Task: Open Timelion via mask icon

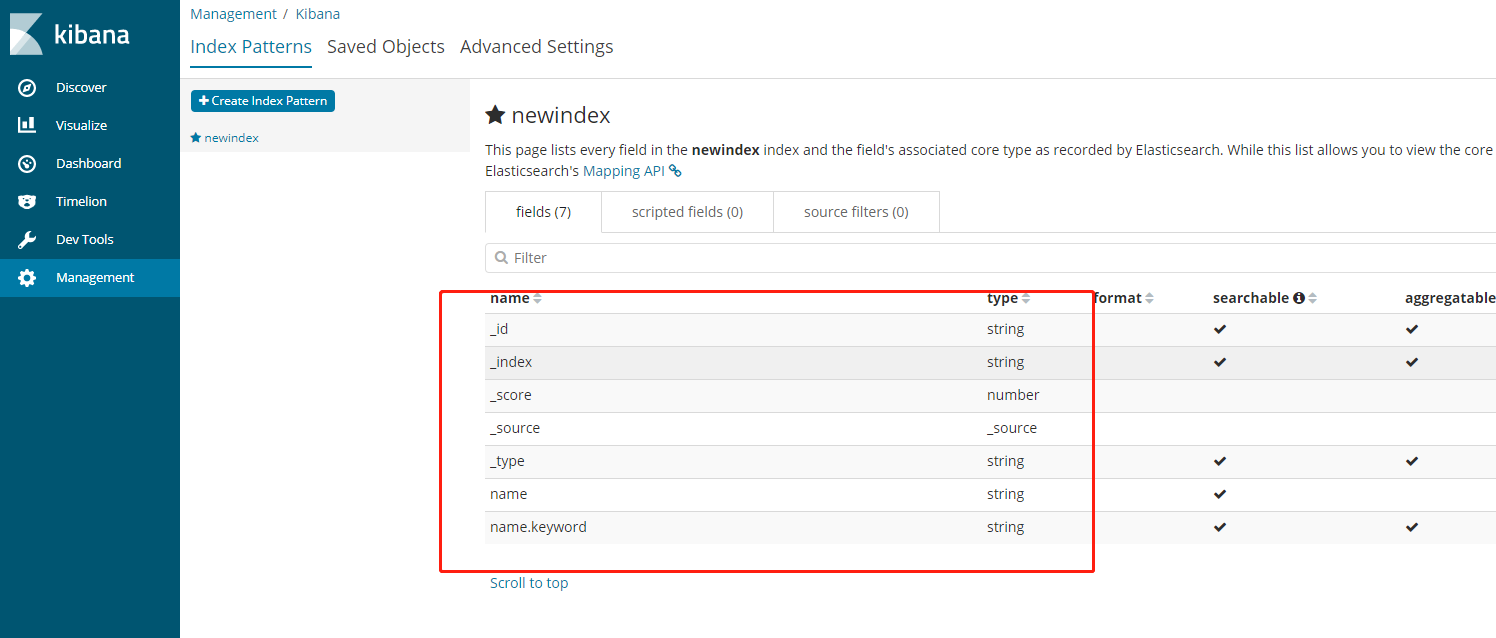Action: [27, 202]
